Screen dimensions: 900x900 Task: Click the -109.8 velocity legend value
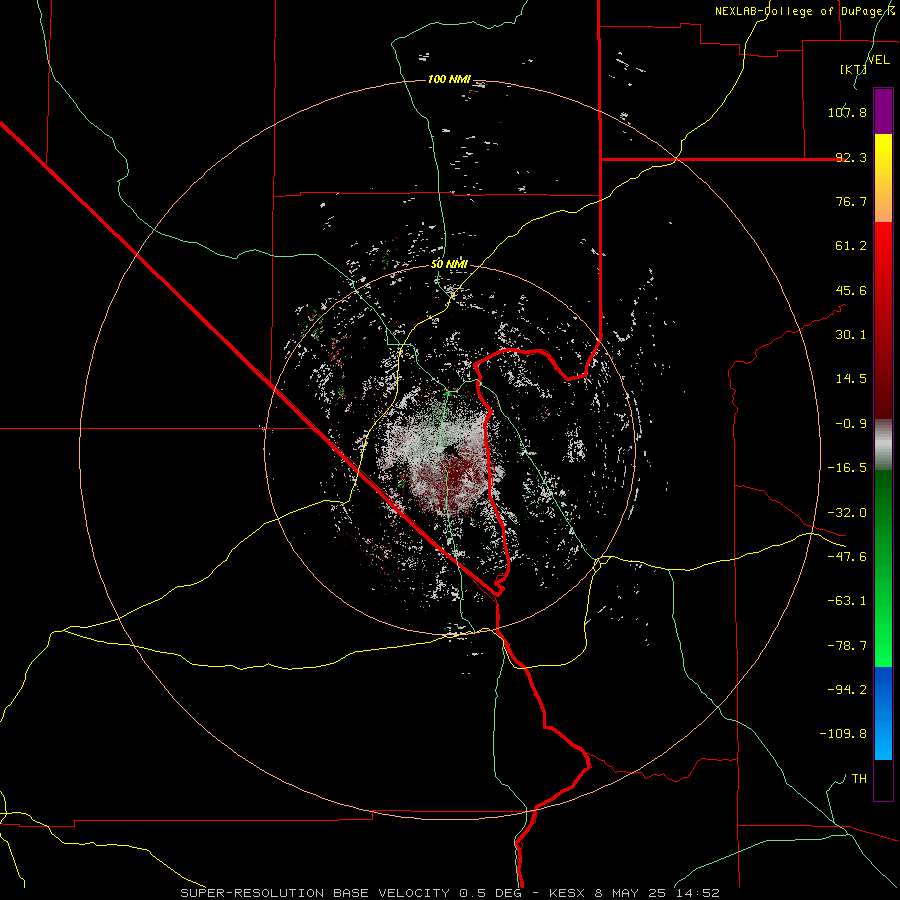point(843,734)
